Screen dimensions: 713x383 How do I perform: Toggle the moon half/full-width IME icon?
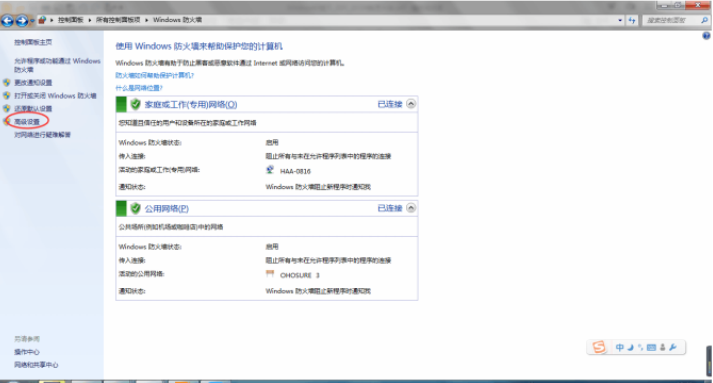(x=630, y=348)
